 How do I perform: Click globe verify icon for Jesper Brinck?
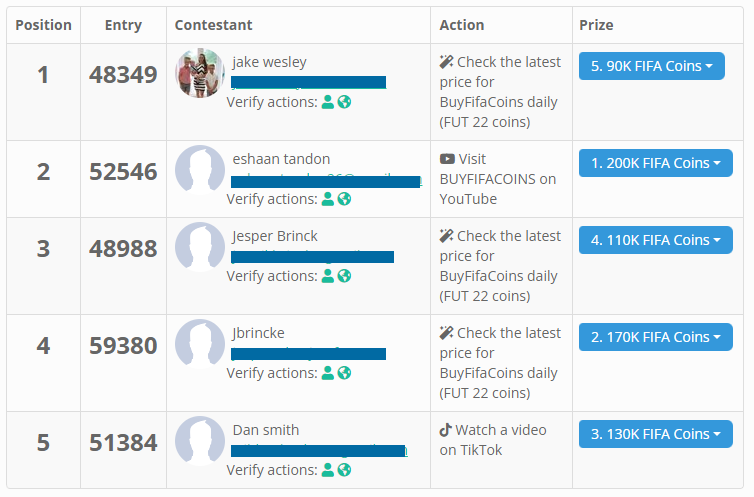pyautogui.click(x=344, y=276)
